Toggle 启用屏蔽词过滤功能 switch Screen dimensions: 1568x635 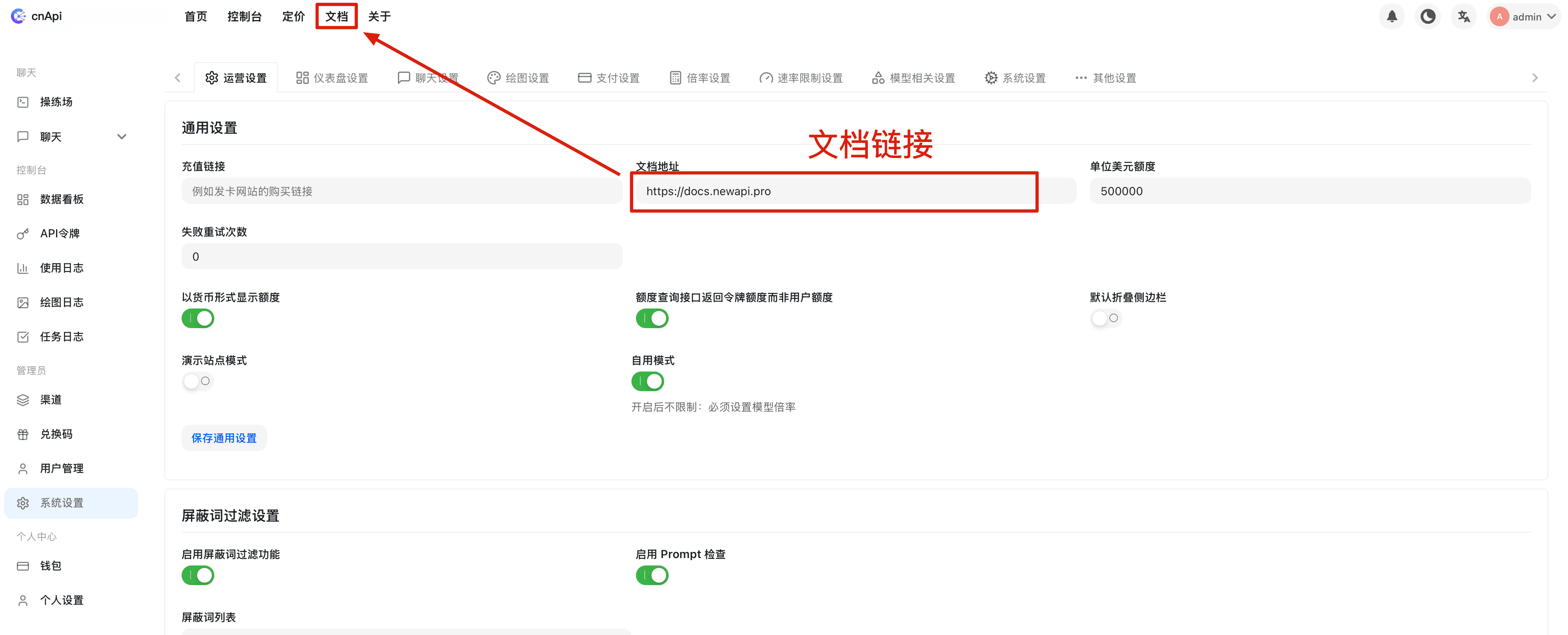[198, 575]
